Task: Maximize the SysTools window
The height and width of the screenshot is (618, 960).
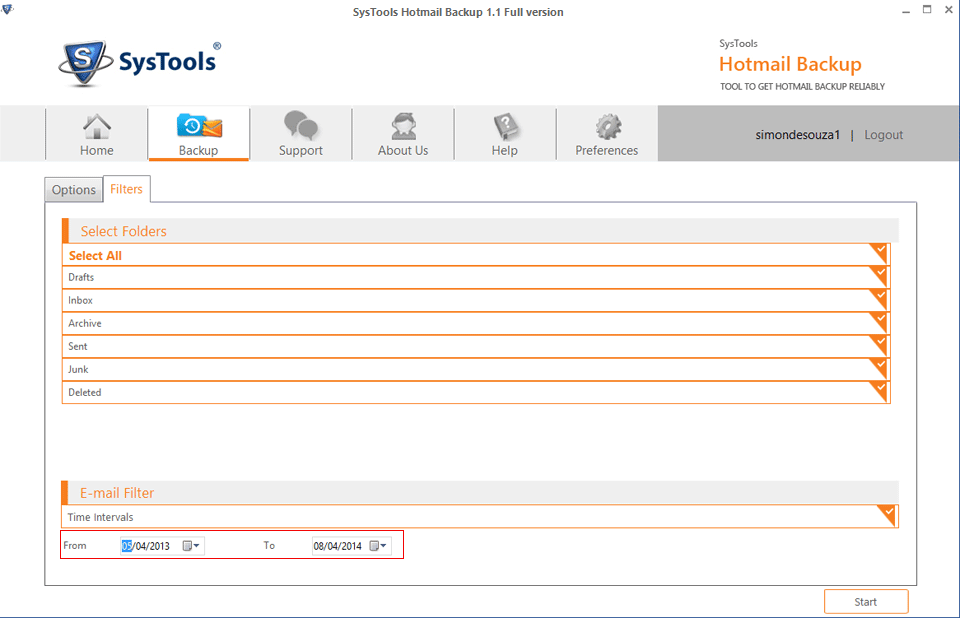Action: (927, 10)
